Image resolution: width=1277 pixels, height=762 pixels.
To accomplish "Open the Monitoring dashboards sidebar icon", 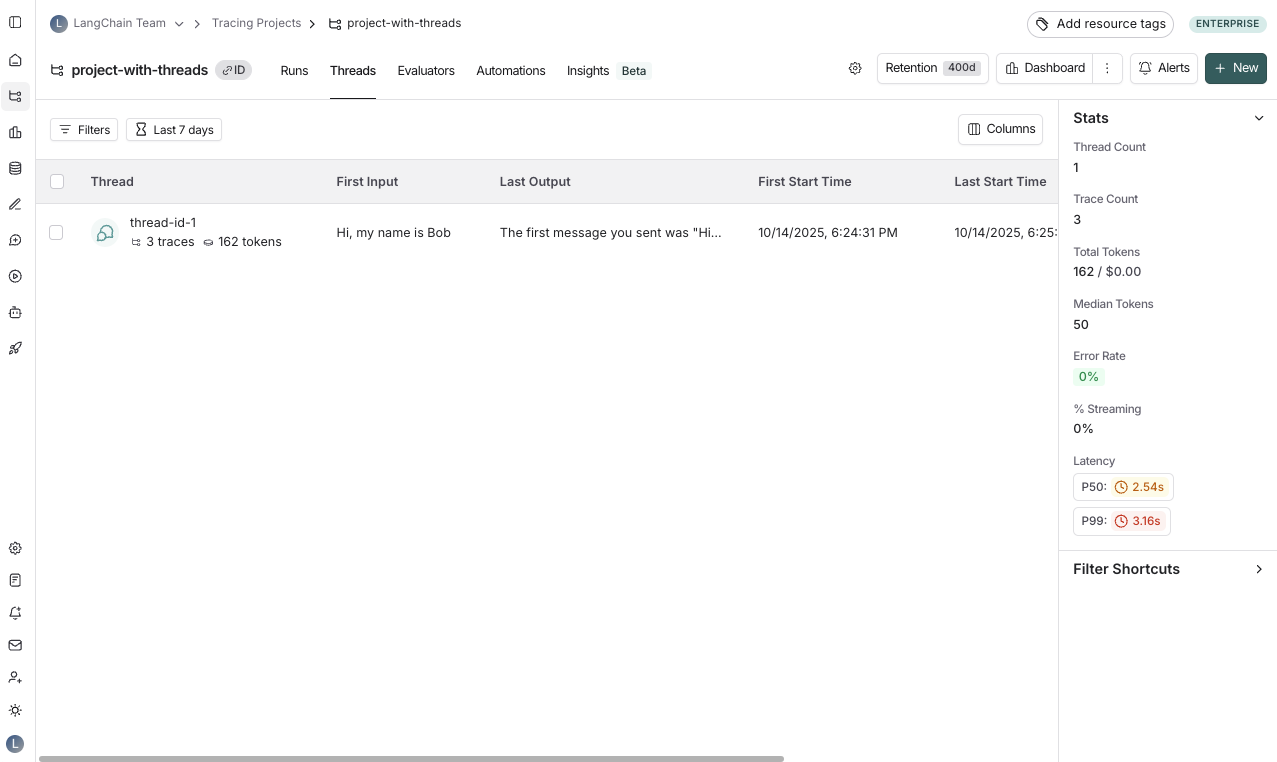I will (x=15, y=131).
